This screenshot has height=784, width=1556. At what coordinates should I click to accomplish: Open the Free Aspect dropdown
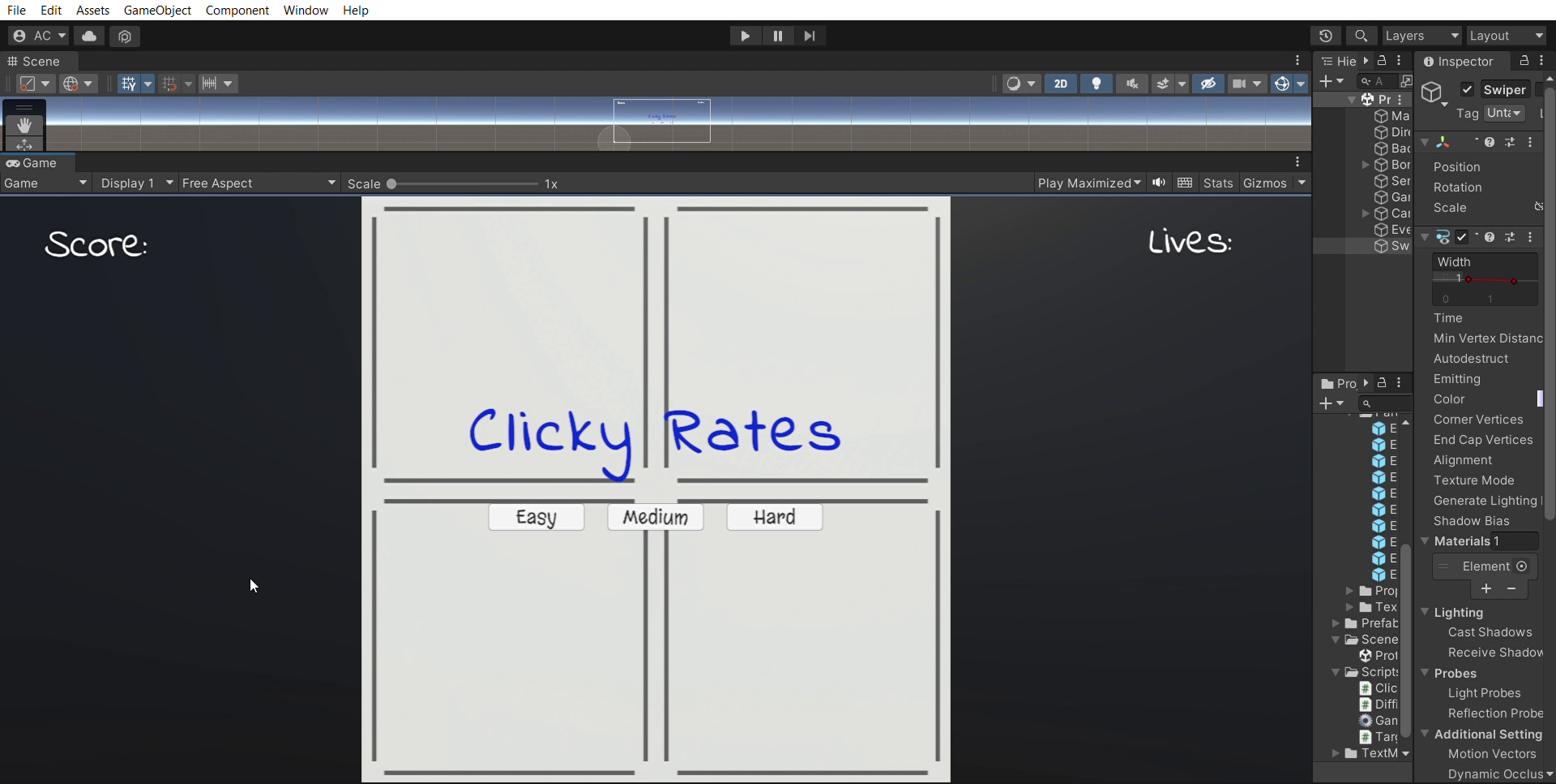coord(259,183)
